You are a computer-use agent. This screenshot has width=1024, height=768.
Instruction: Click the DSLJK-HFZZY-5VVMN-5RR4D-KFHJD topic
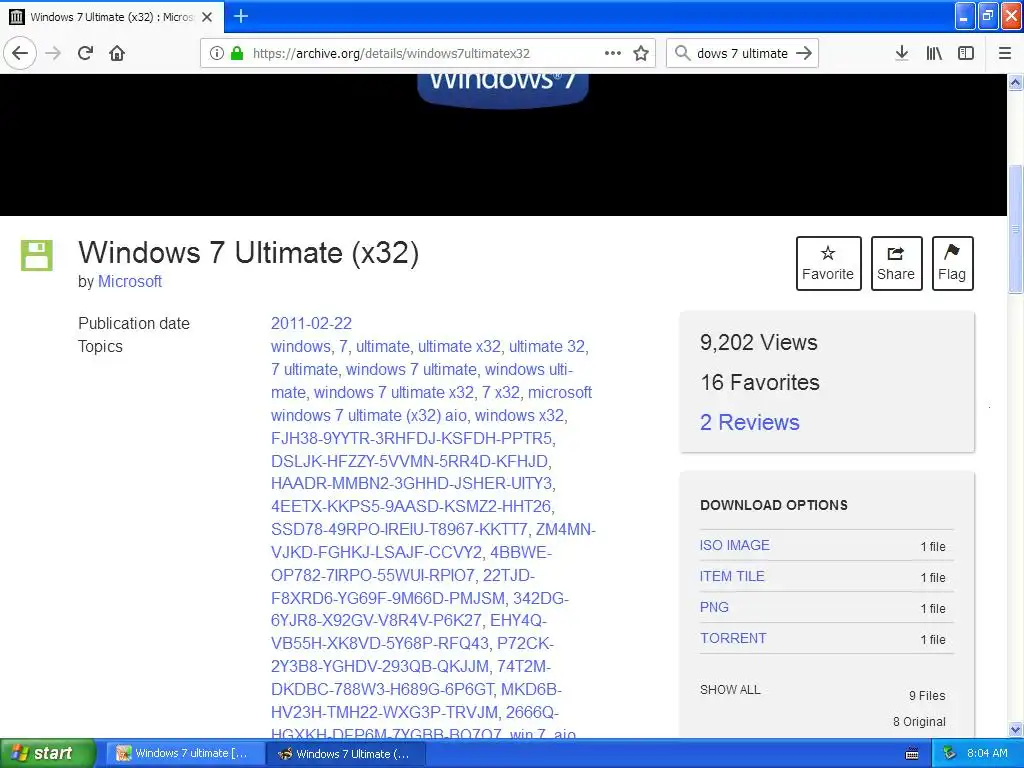pyautogui.click(x=409, y=462)
